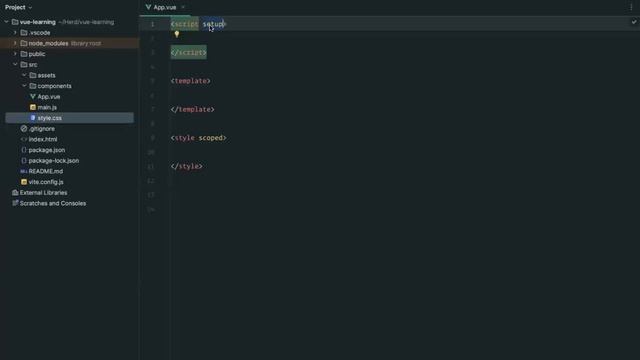This screenshot has height=360, width=640.
Task: Click the word "script" in the <script setup> tag
Action: 186,24
